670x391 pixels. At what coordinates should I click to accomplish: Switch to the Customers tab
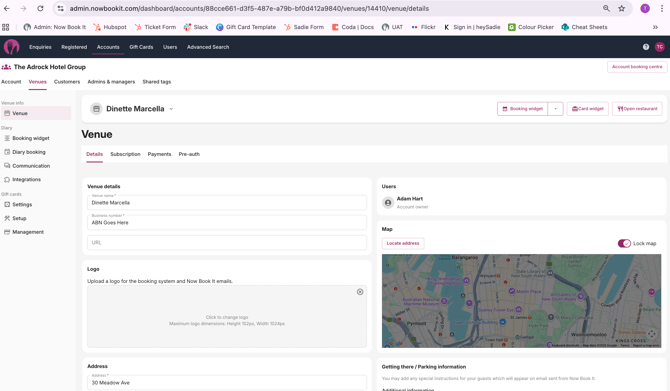tap(67, 82)
